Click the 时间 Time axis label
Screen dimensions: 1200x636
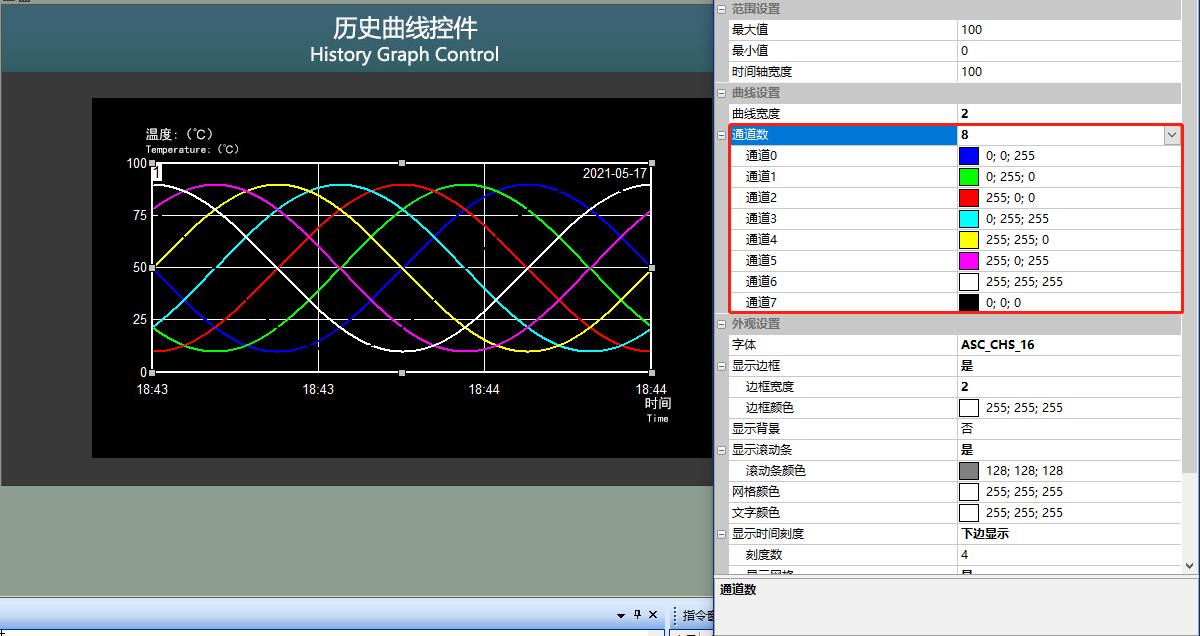[x=657, y=410]
